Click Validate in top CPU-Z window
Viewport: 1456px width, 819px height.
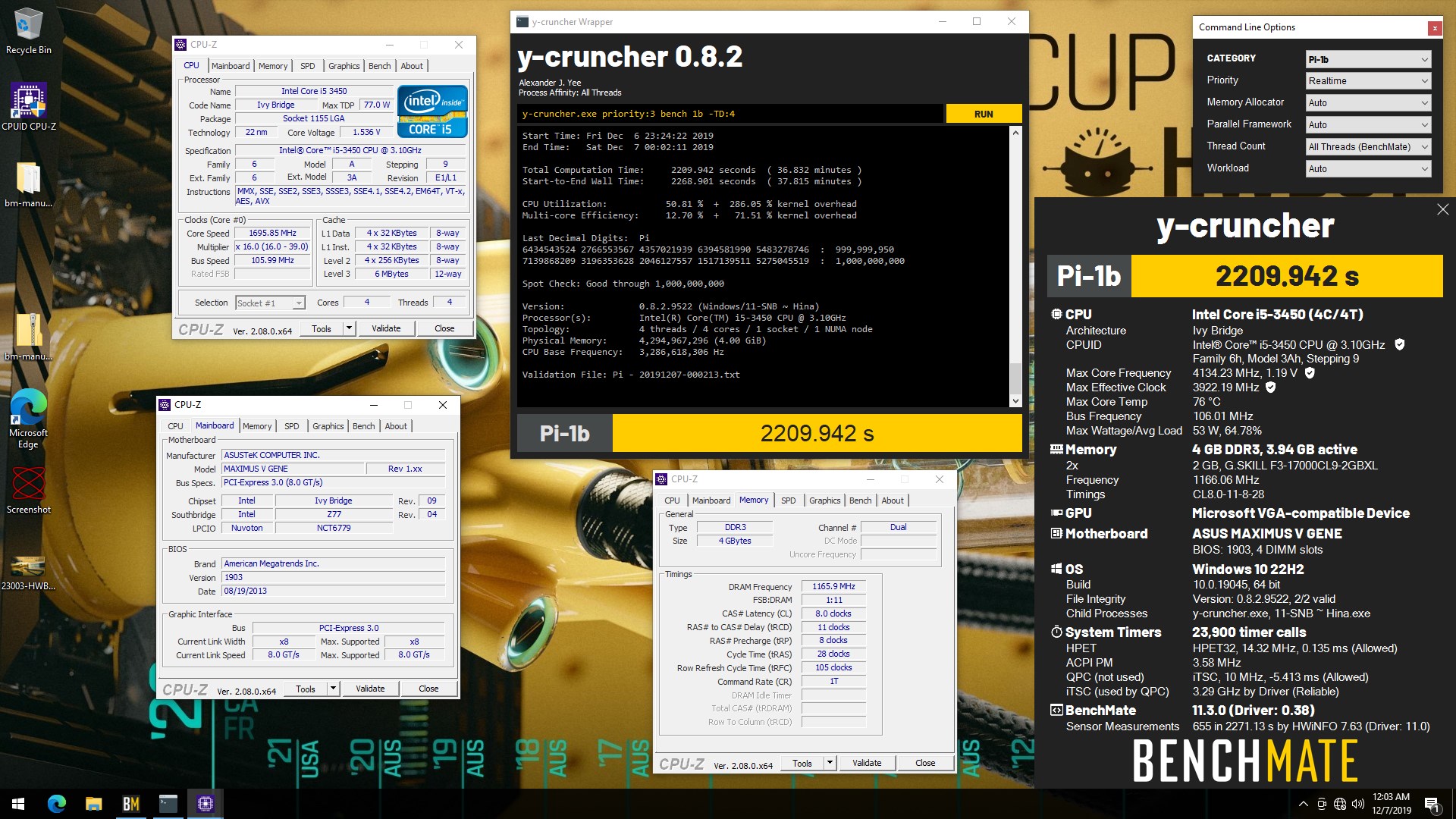click(x=386, y=328)
